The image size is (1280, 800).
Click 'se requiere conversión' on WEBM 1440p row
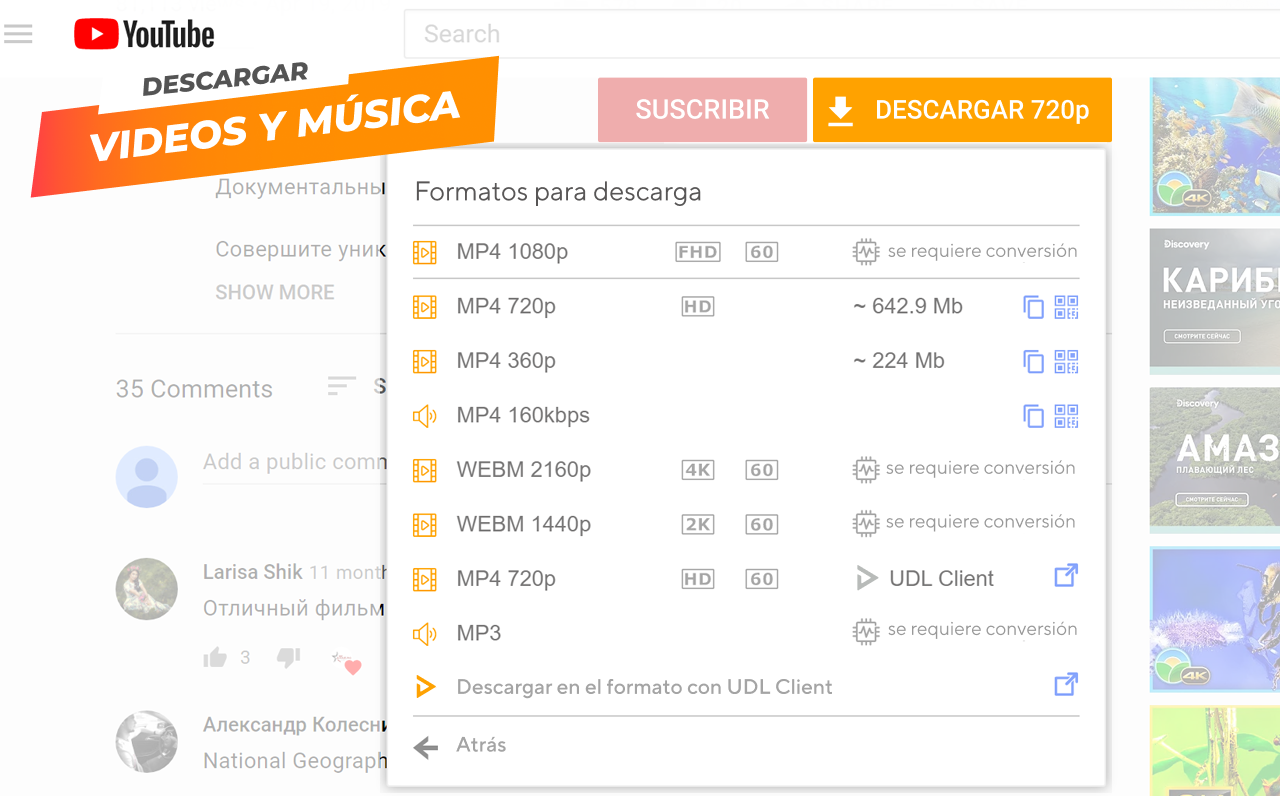tap(981, 522)
